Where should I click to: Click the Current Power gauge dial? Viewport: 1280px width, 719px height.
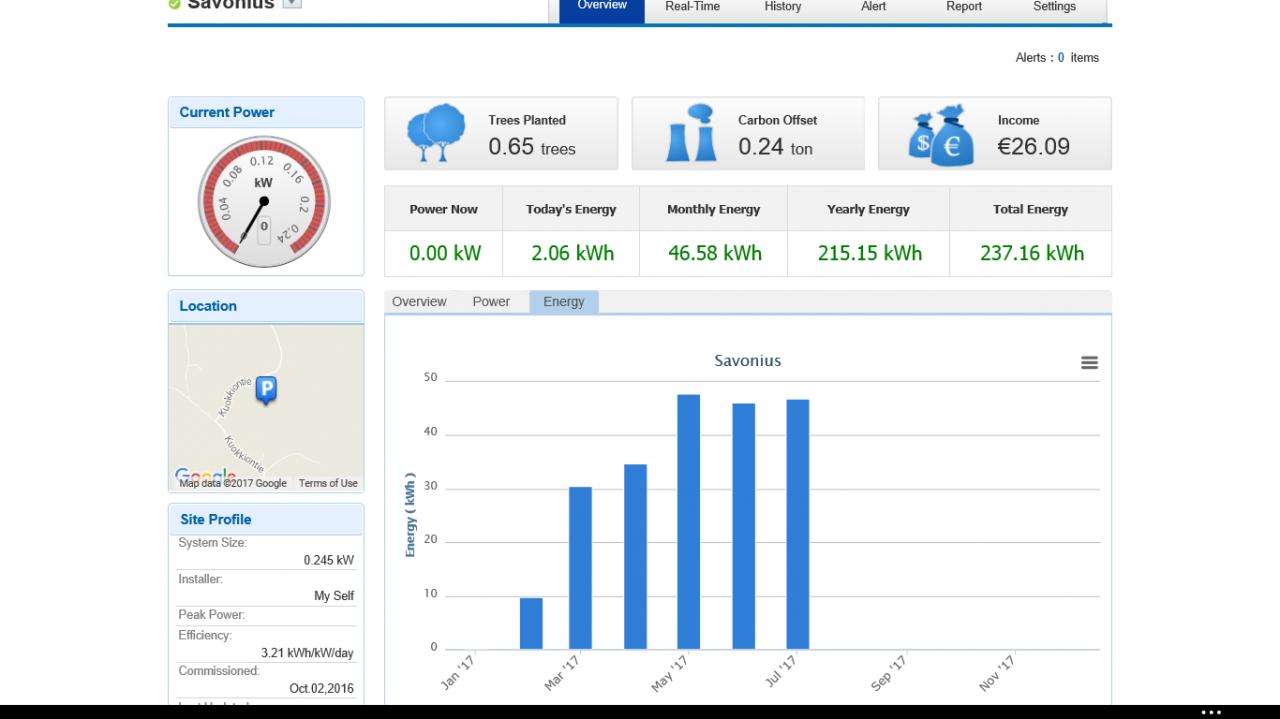tap(263, 201)
